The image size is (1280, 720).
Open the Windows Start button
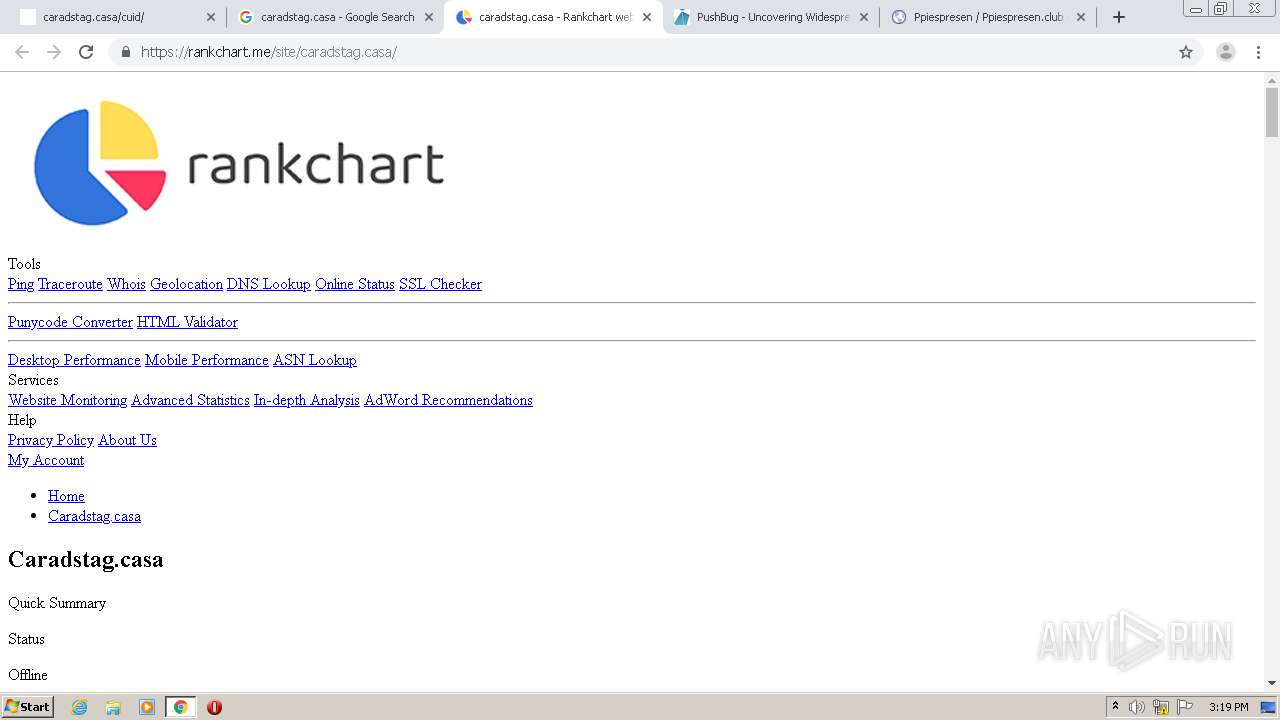click(x=27, y=707)
